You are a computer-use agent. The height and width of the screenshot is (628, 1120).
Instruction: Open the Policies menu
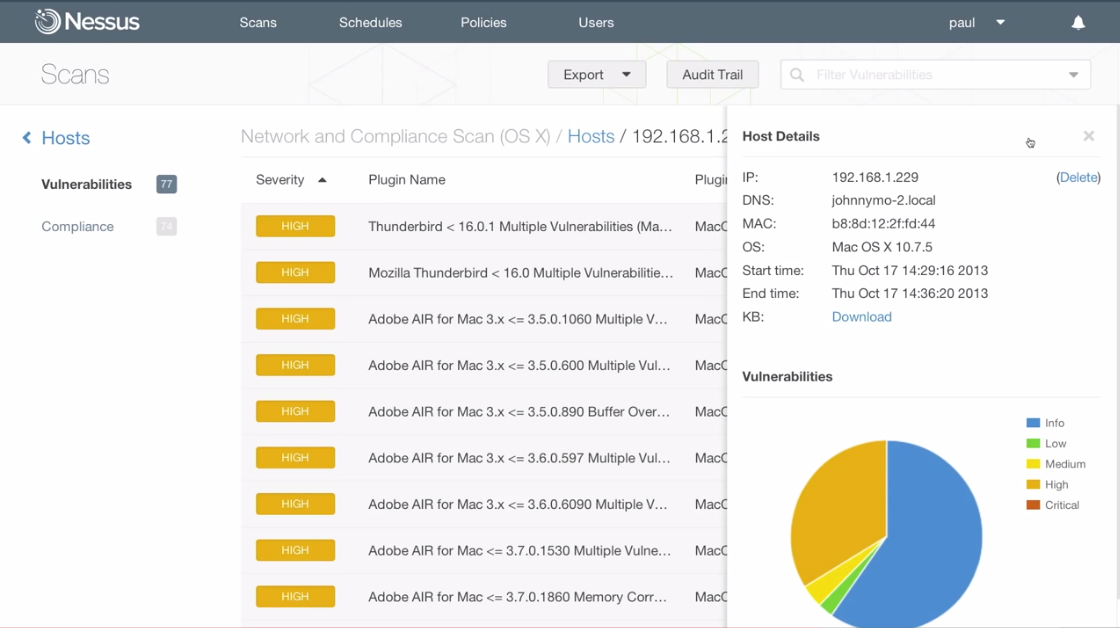click(483, 22)
